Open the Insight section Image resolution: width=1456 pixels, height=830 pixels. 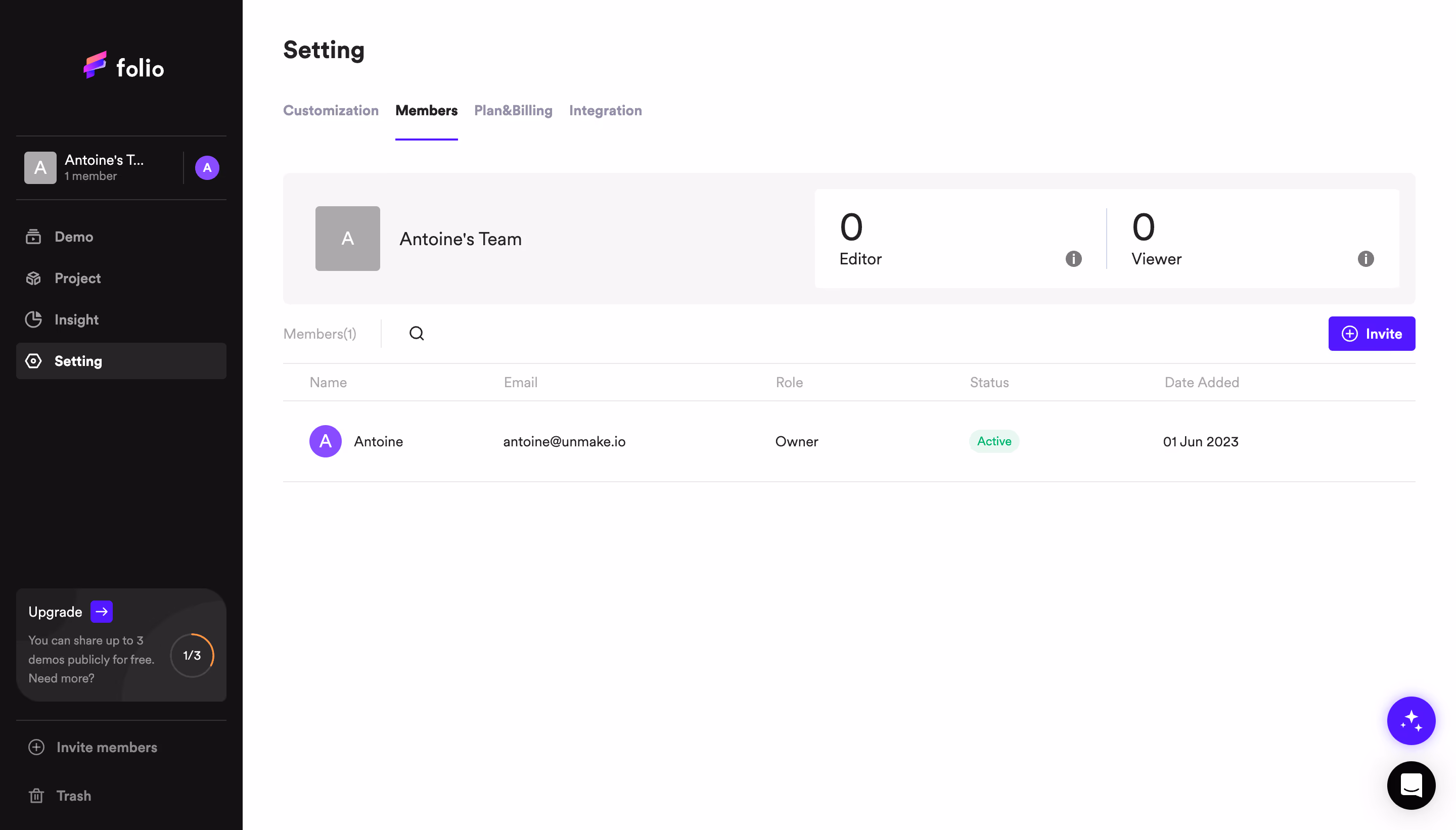(x=121, y=319)
